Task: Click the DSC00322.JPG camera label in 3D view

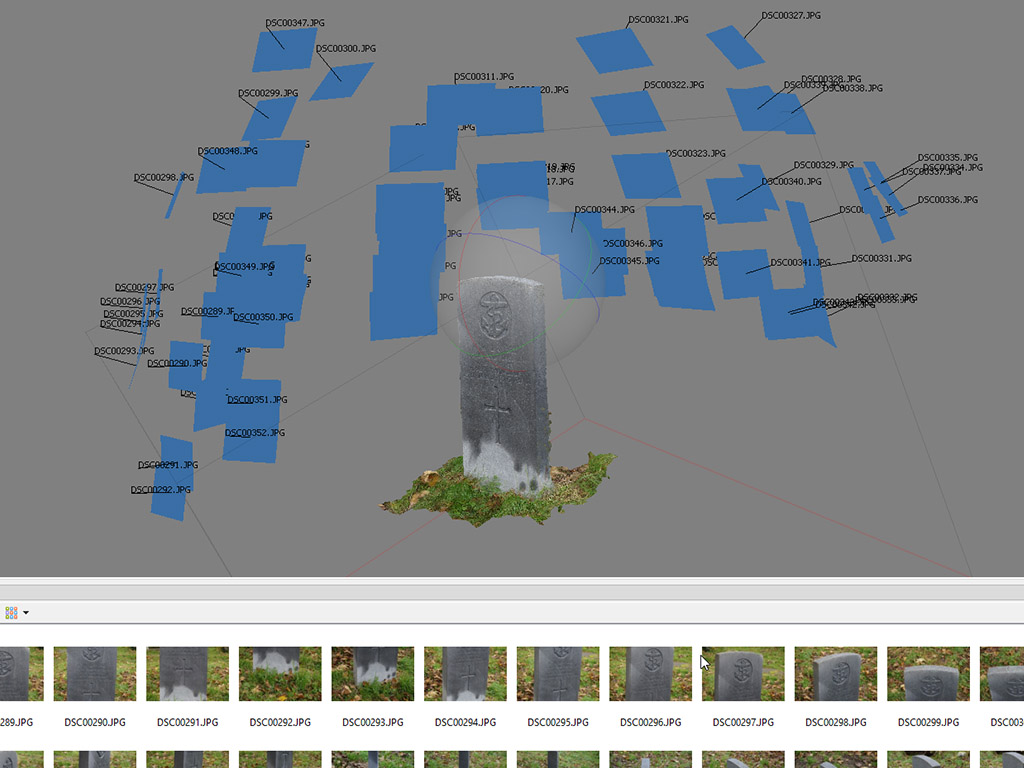Action: click(674, 85)
